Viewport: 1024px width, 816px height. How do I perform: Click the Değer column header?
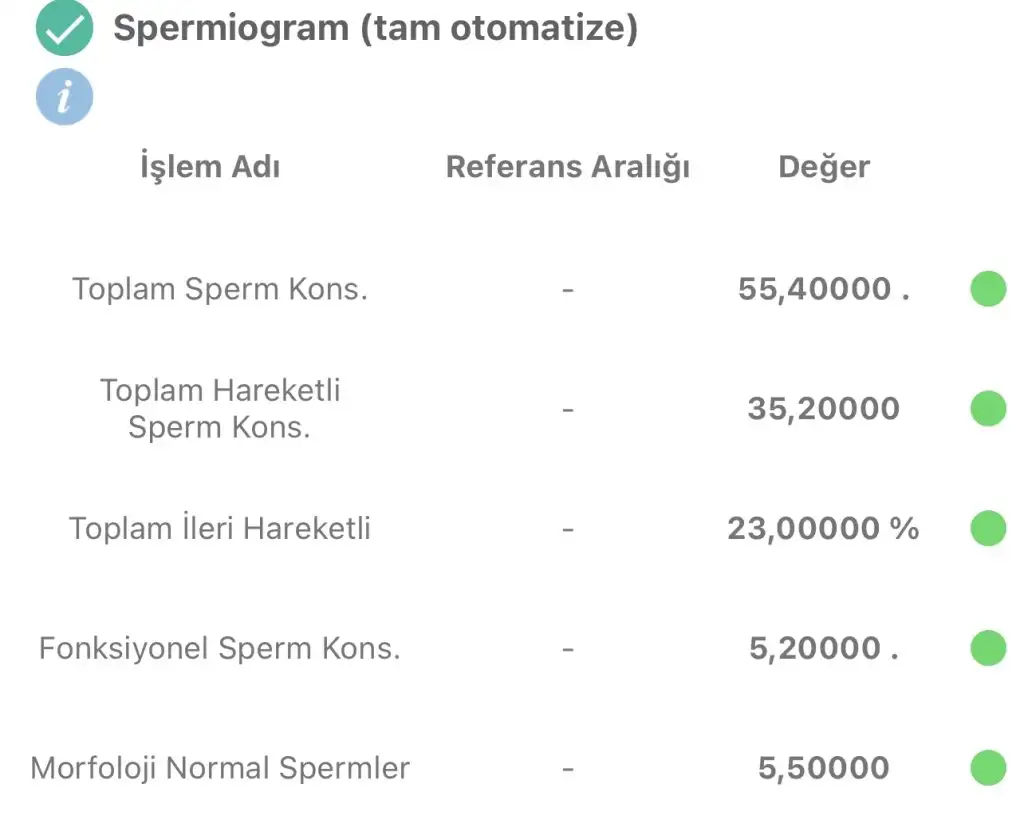(824, 166)
